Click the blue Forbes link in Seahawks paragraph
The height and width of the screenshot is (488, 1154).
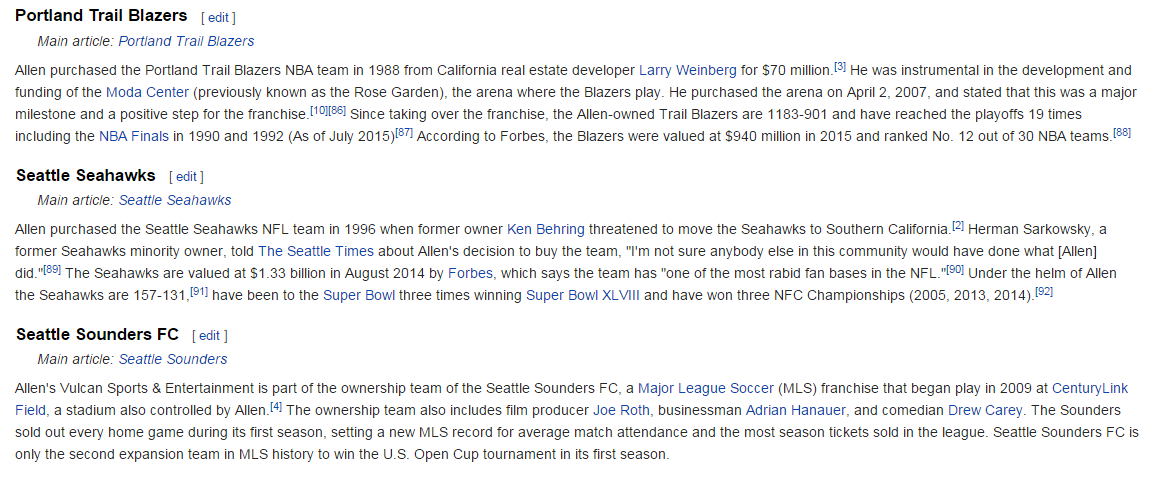(470, 273)
